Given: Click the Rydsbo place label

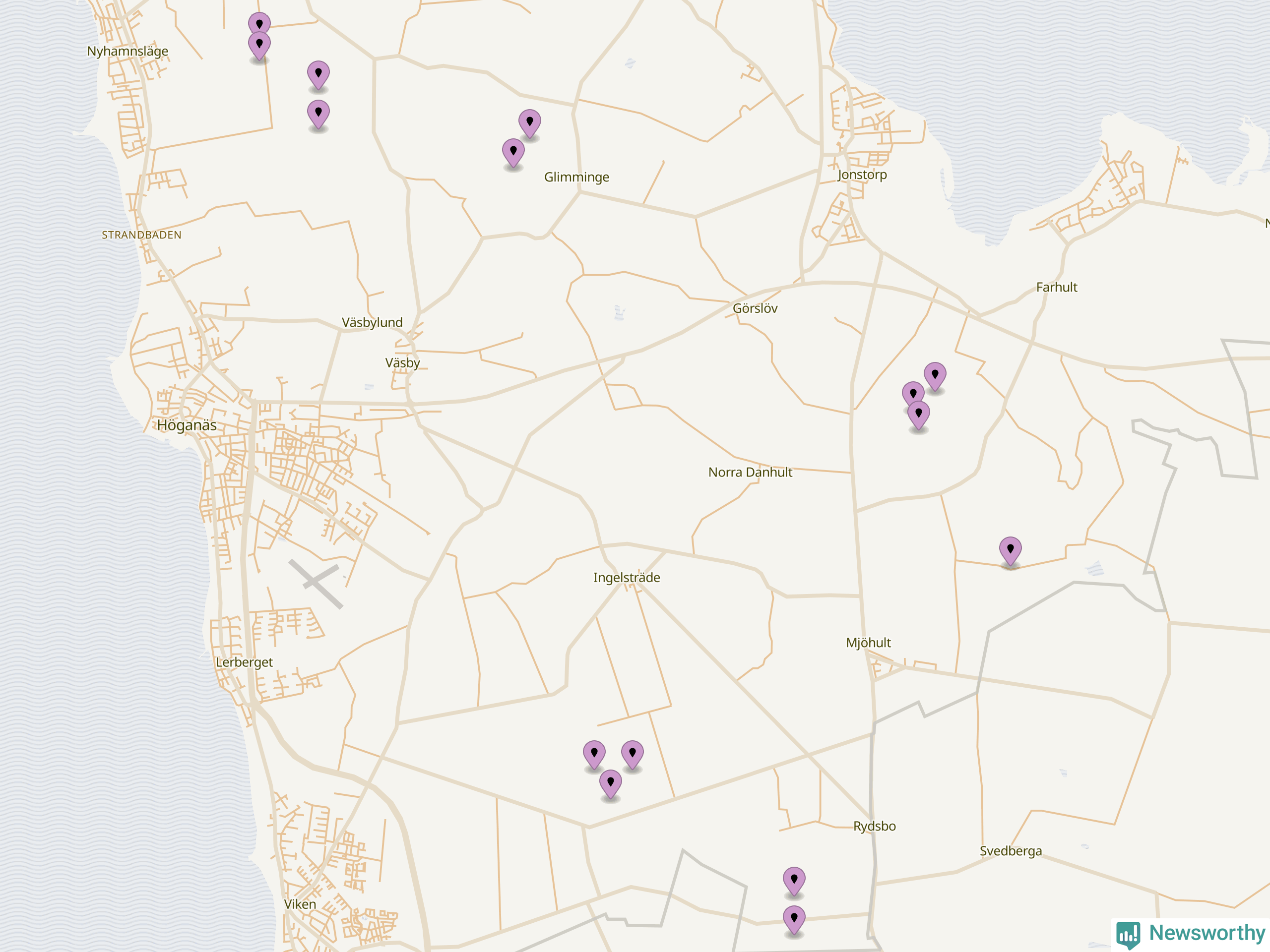Looking at the screenshot, I should tap(875, 827).
